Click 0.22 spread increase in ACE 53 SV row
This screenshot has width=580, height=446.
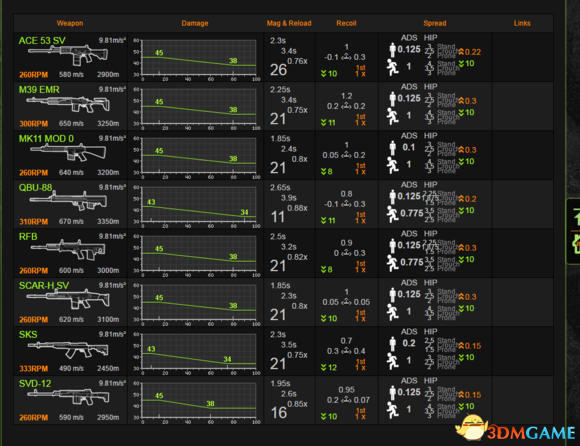(473, 52)
